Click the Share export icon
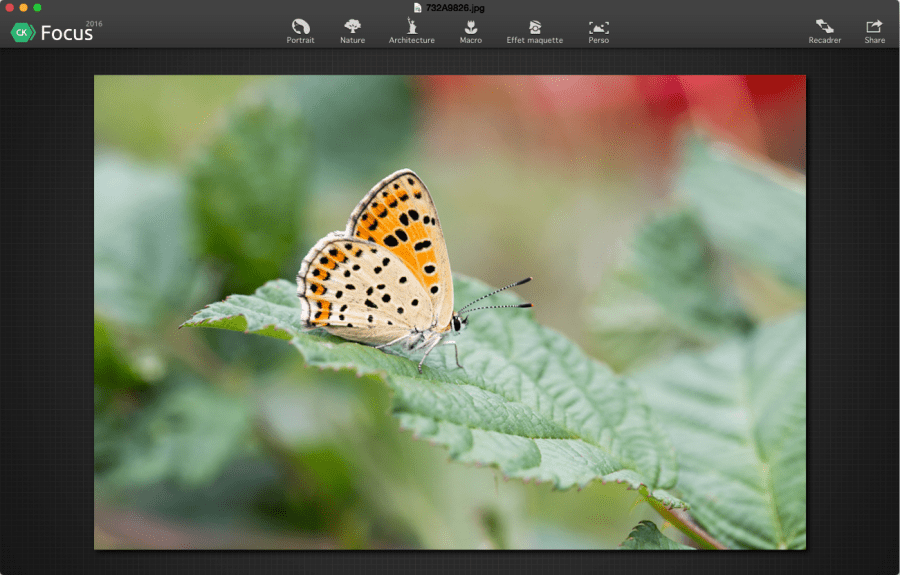 (874, 30)
